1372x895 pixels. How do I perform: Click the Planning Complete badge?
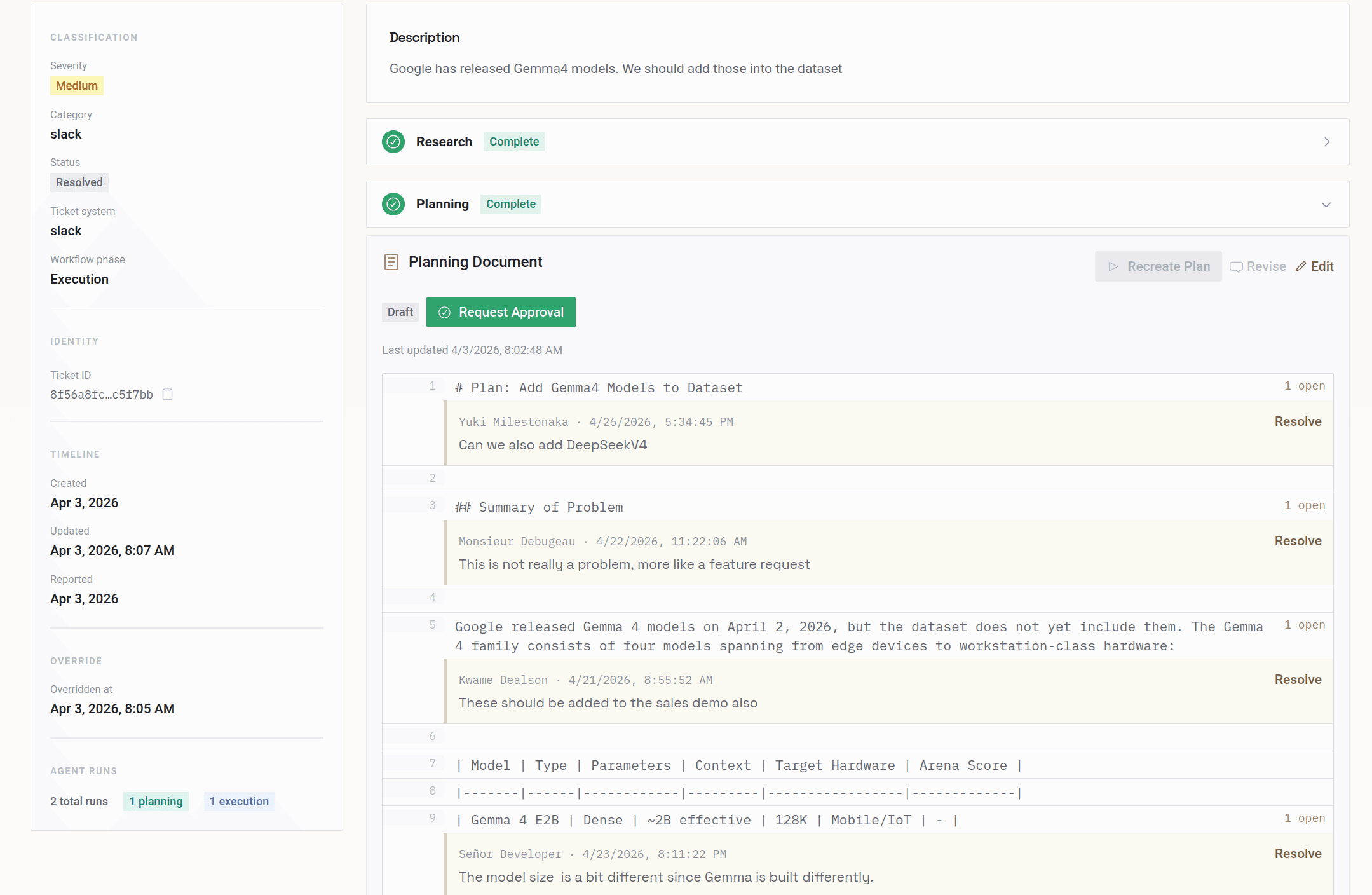pos(511,204)
